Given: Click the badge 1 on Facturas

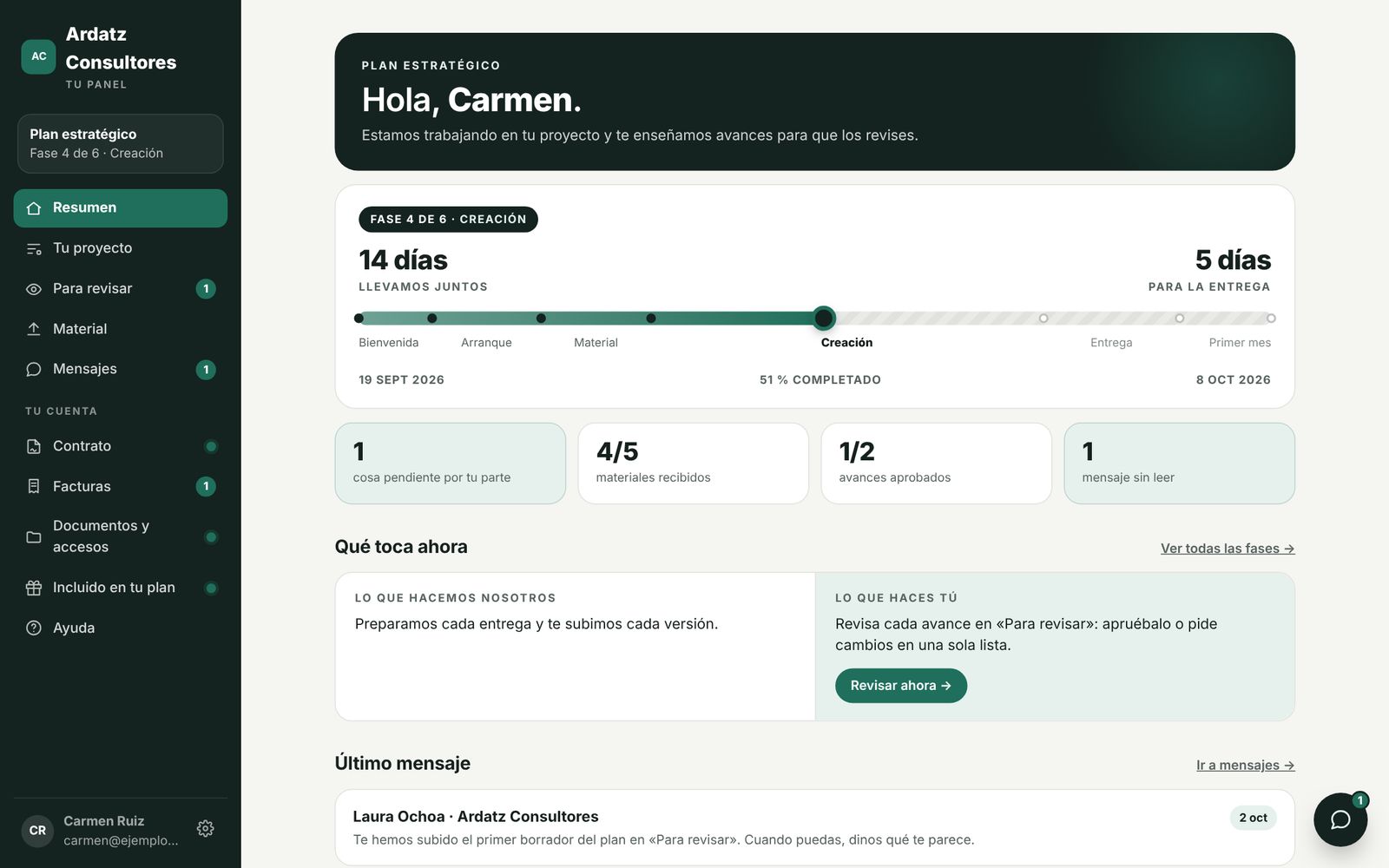Looking at the screenshot, I should tap(206, 486).
